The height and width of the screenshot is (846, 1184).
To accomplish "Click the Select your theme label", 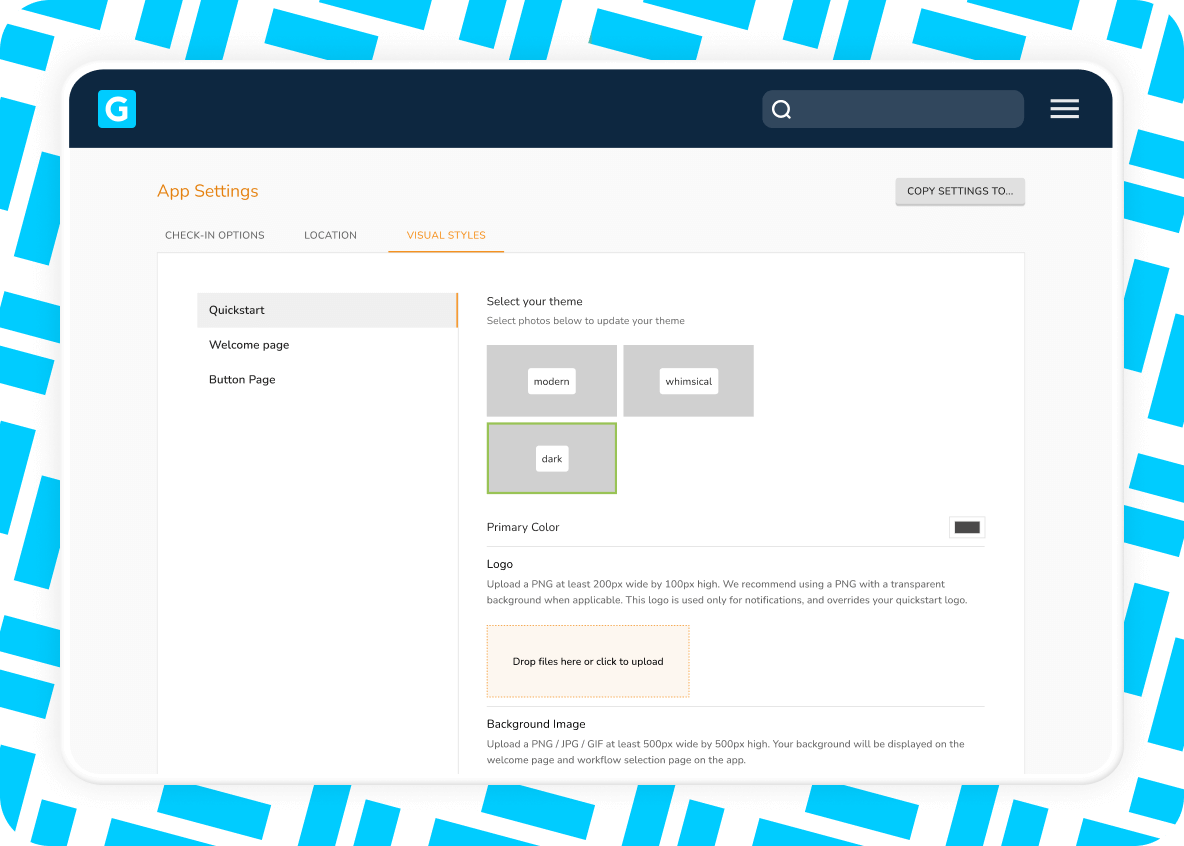I will point(534,301).
